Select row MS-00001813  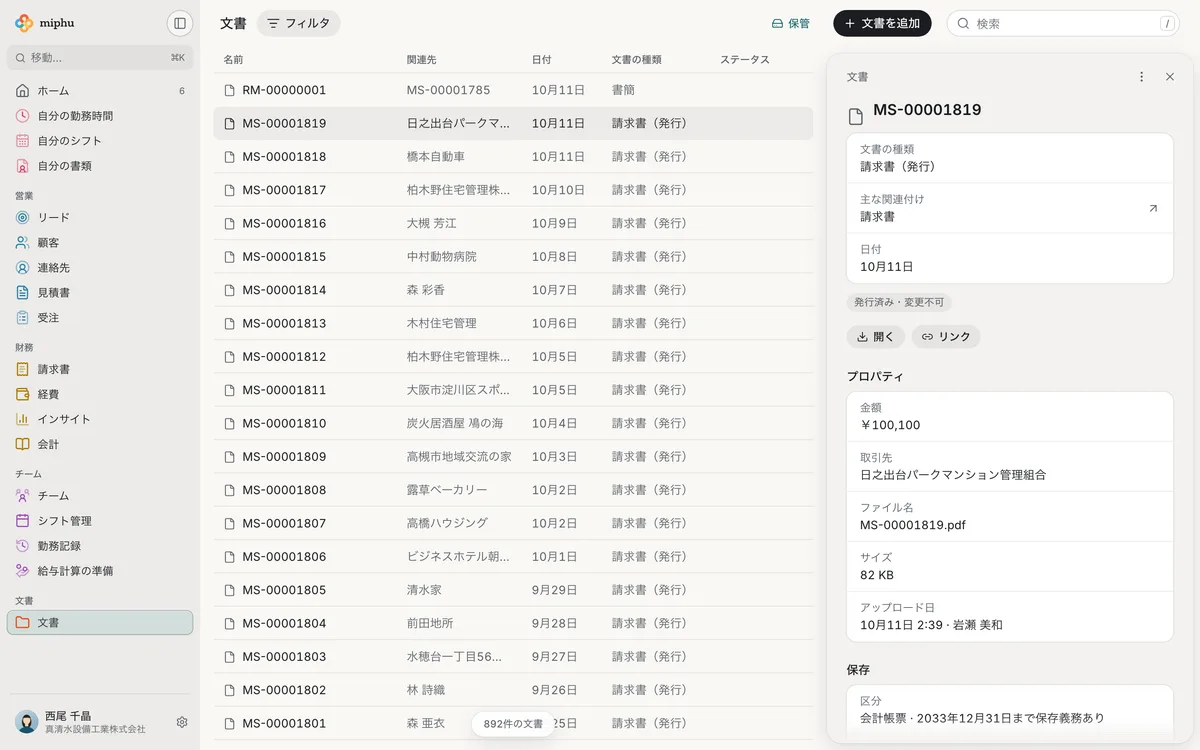pyautogui.click(x=513, y=323)
